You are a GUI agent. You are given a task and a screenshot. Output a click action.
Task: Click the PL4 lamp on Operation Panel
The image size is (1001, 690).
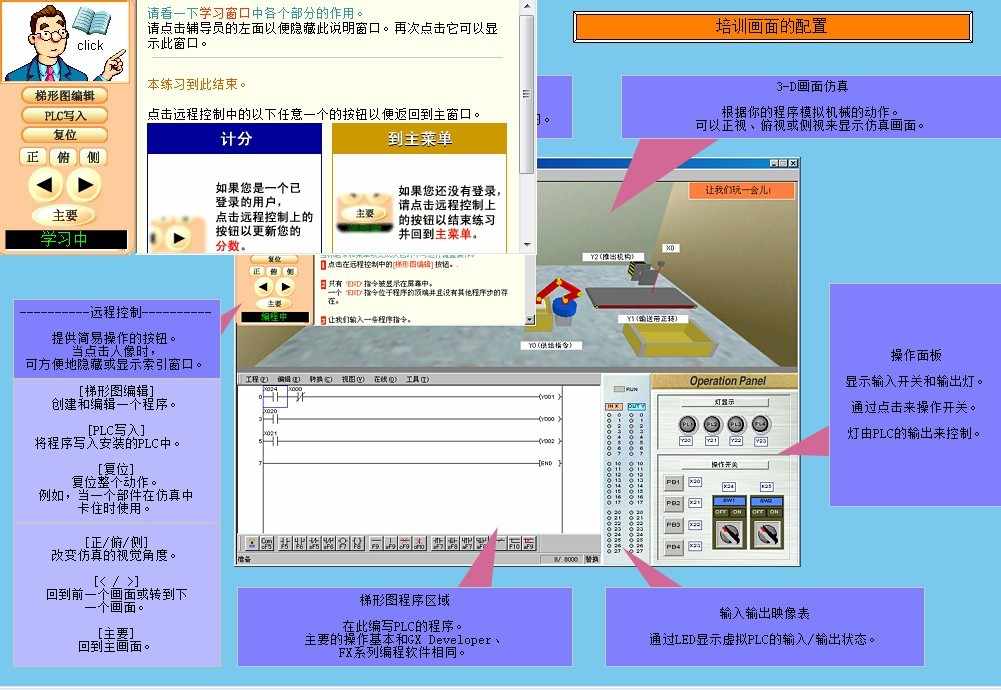click(x=760, y=424)
